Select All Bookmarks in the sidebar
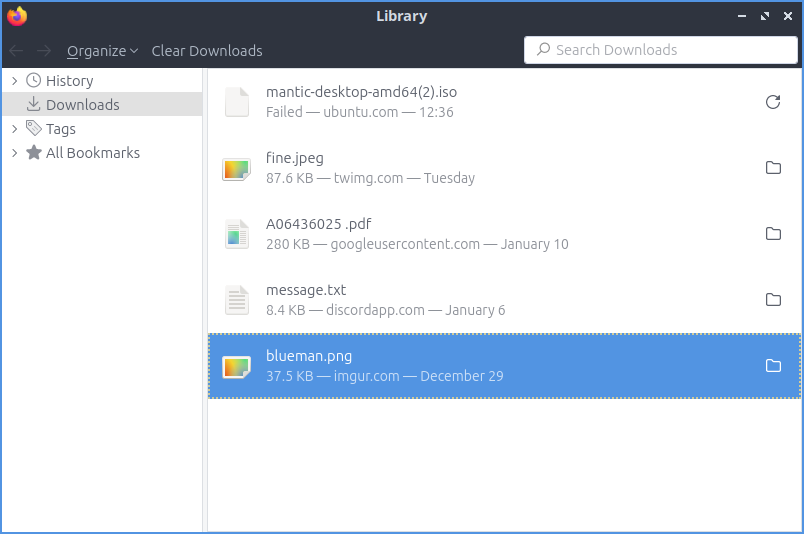 point(92,153)
